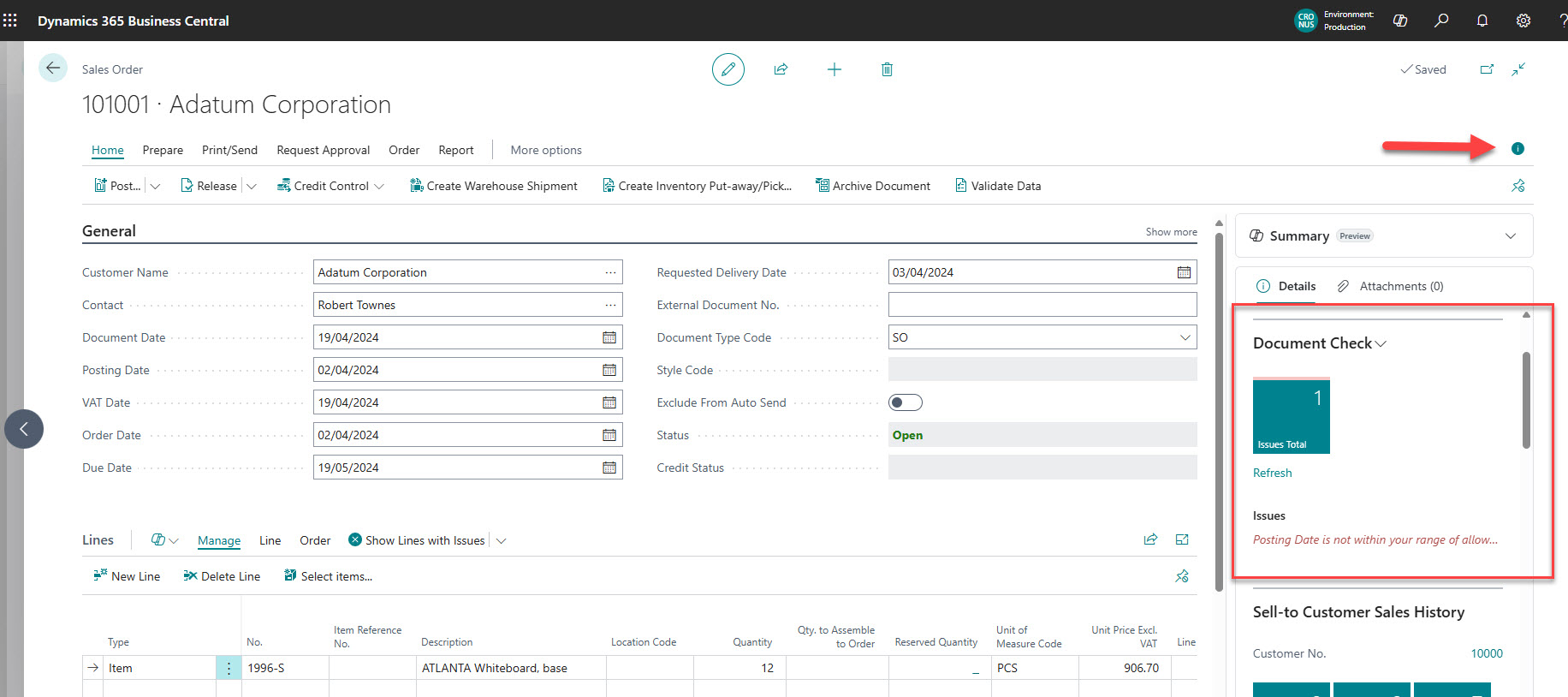Viewport: 1568px width, 697px height.
Task: Open row options for Item line
Action: 229,668
